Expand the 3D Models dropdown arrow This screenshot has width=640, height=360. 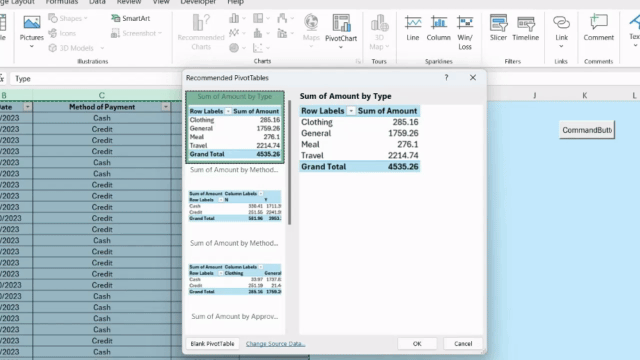coord(102,48)
